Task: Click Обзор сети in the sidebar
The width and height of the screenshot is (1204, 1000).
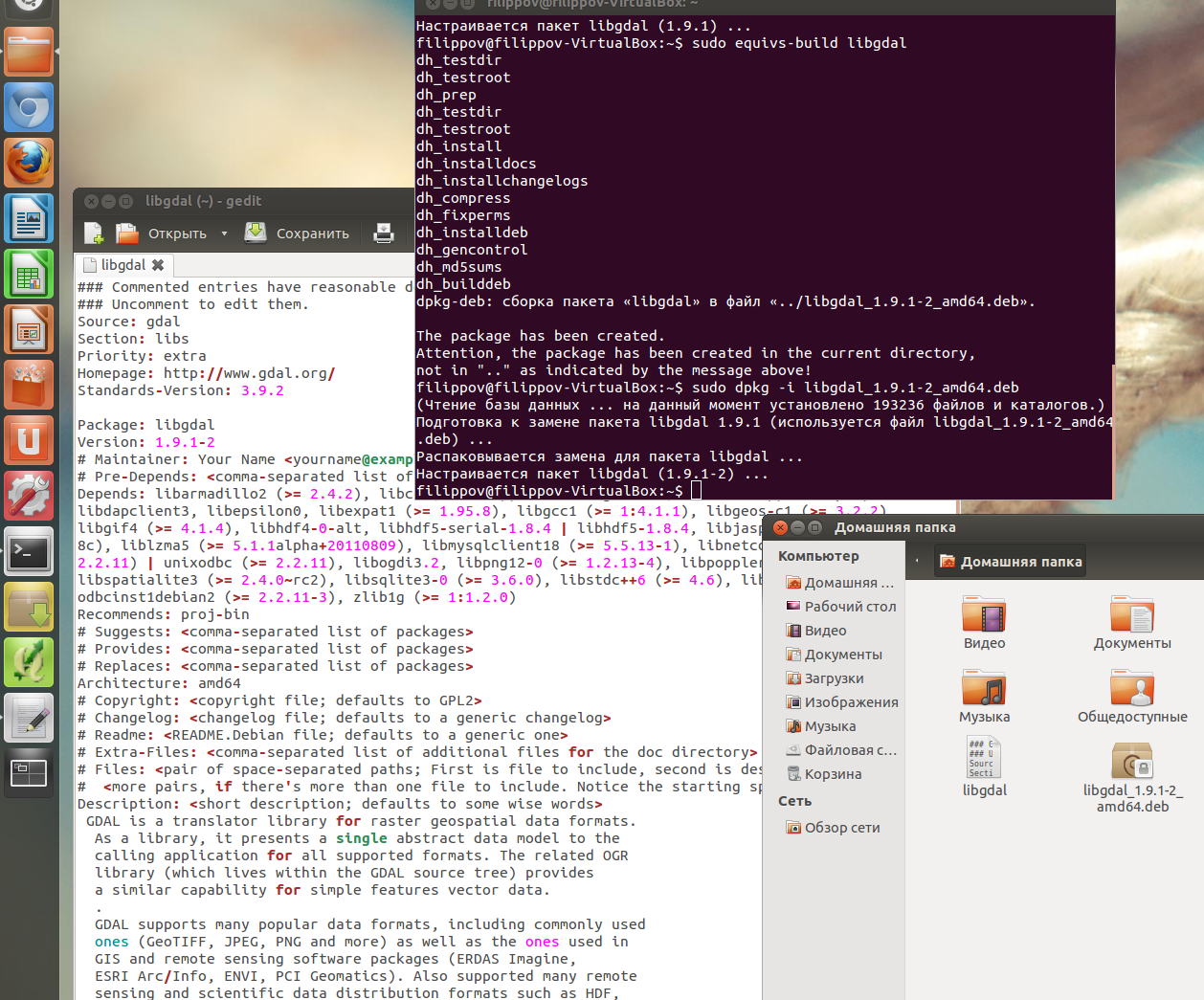Action: [841, 828]
